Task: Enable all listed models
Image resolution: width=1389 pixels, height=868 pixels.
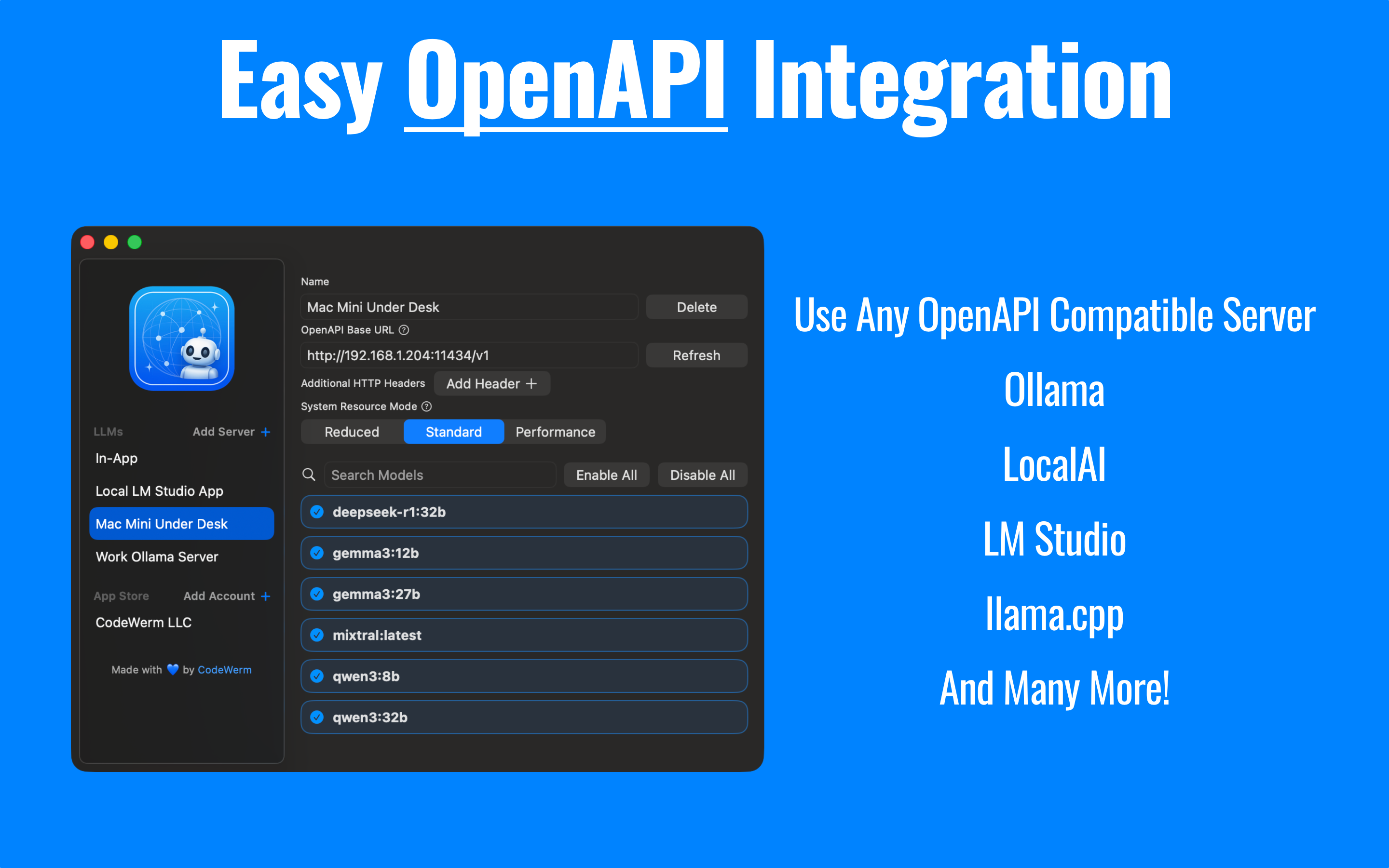Action: (x=606, y=475)
